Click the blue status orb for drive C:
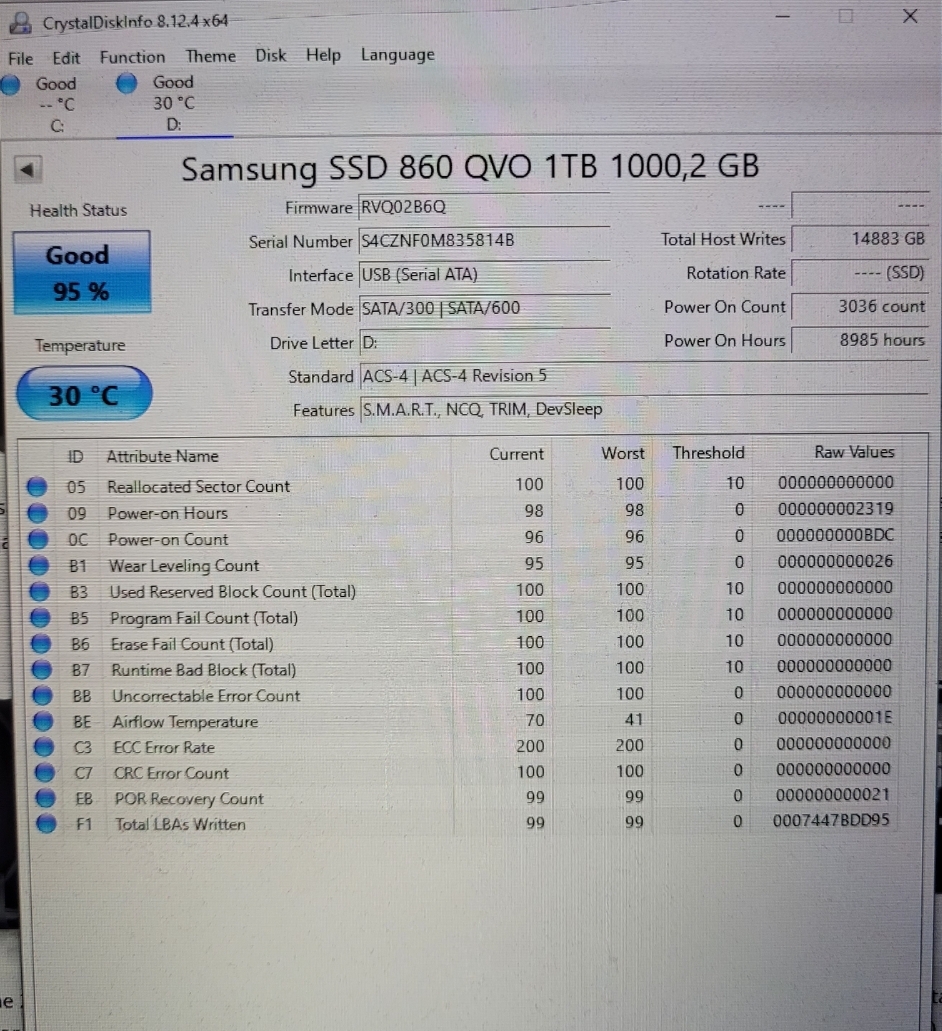The image size is (942, 1031). click(x=9, y=85)
